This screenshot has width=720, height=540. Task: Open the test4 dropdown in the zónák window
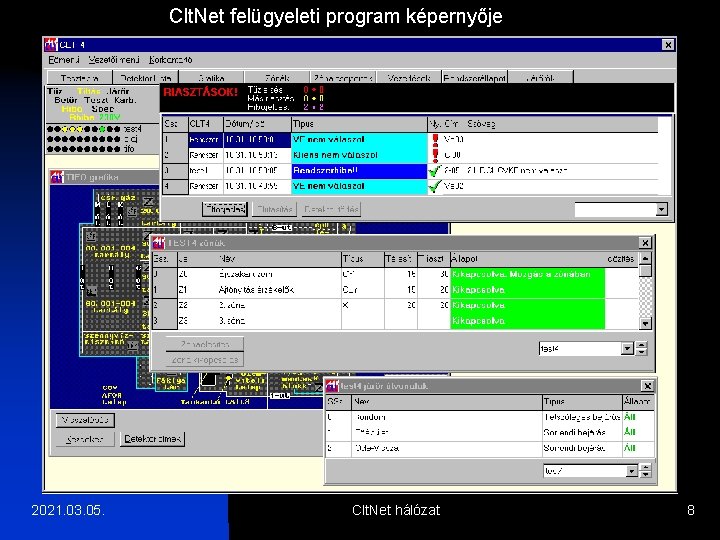(627, 349)
